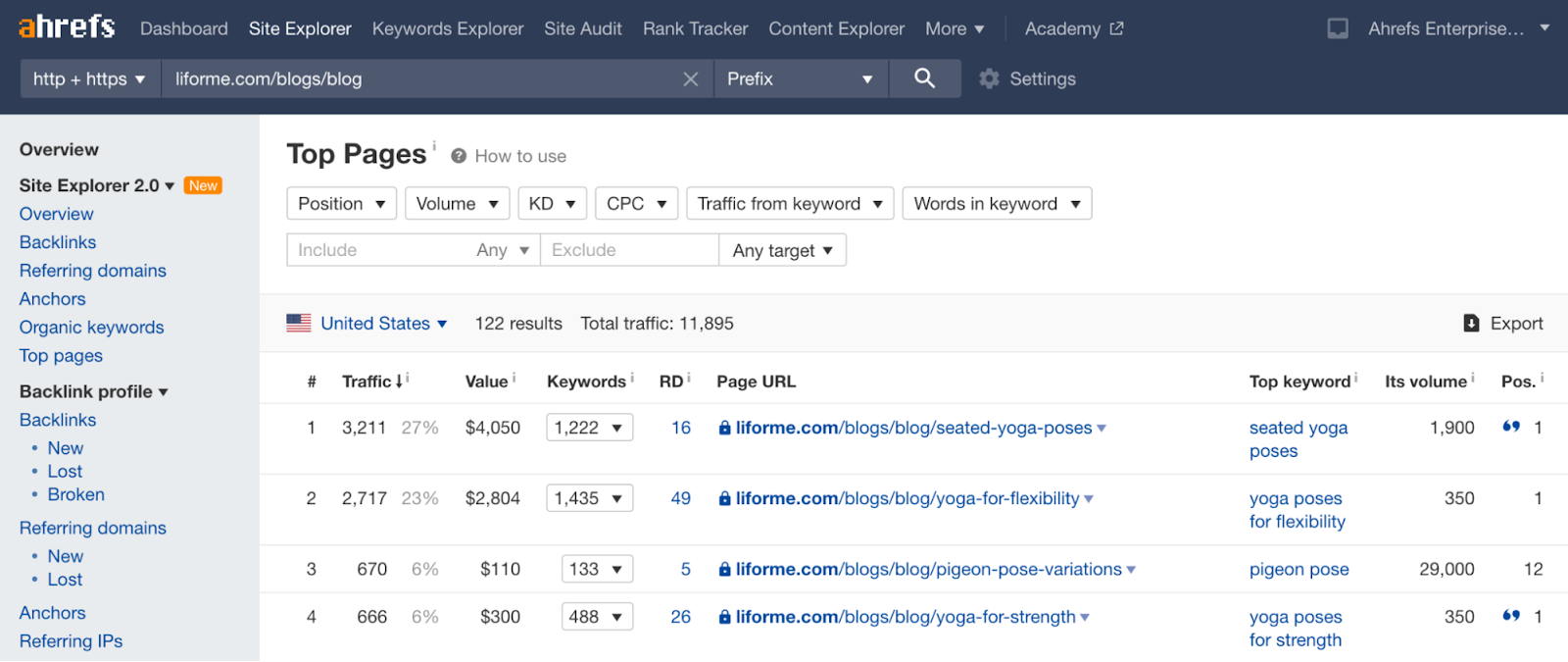Click the SERP features icon for seated yoga poses

(1511, 427)
